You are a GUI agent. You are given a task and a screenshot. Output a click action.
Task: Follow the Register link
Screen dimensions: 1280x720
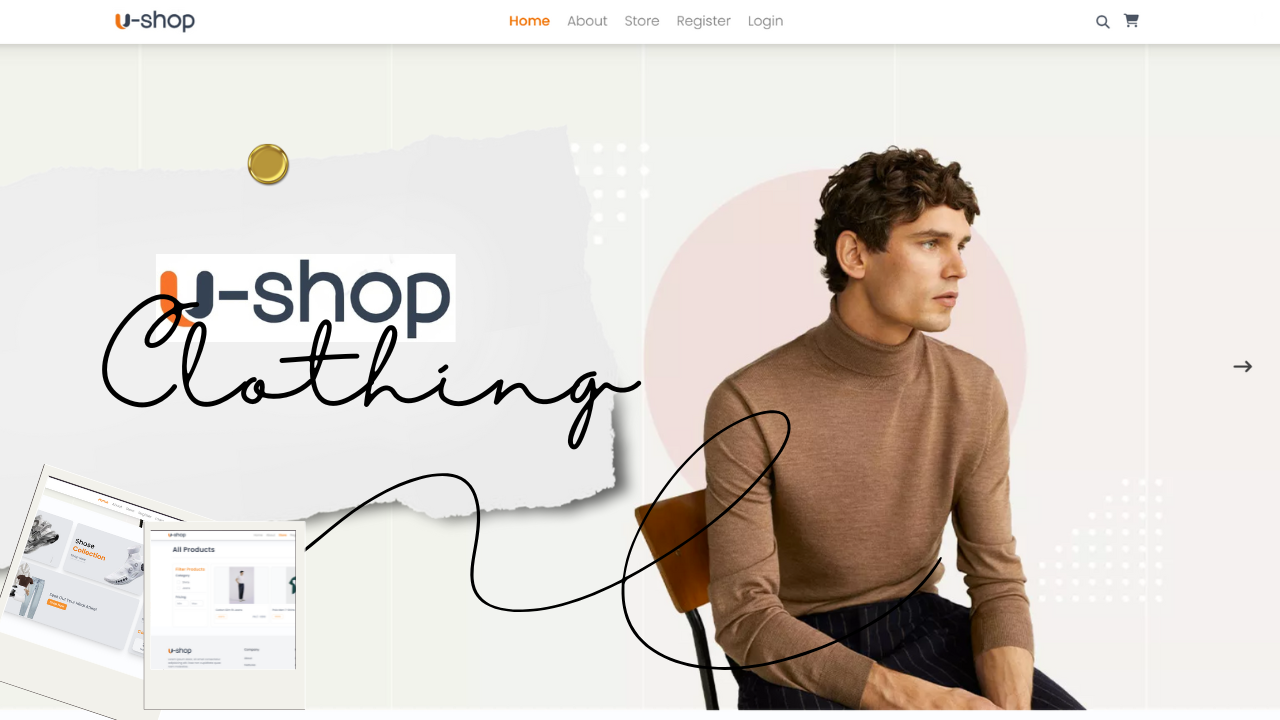tap(704, 21)
